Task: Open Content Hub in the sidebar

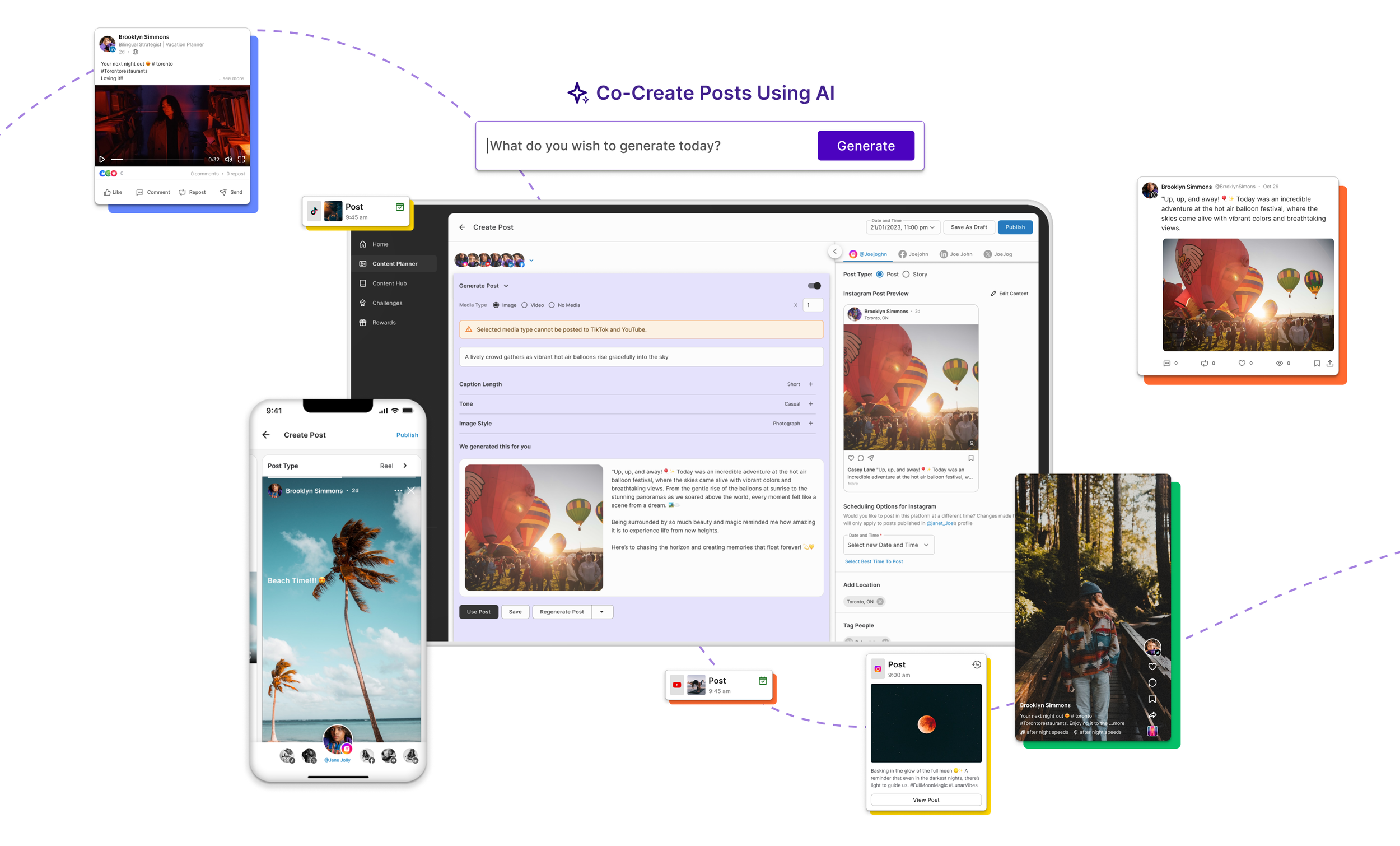Action: pyautogui.click(x=389, y=283)
